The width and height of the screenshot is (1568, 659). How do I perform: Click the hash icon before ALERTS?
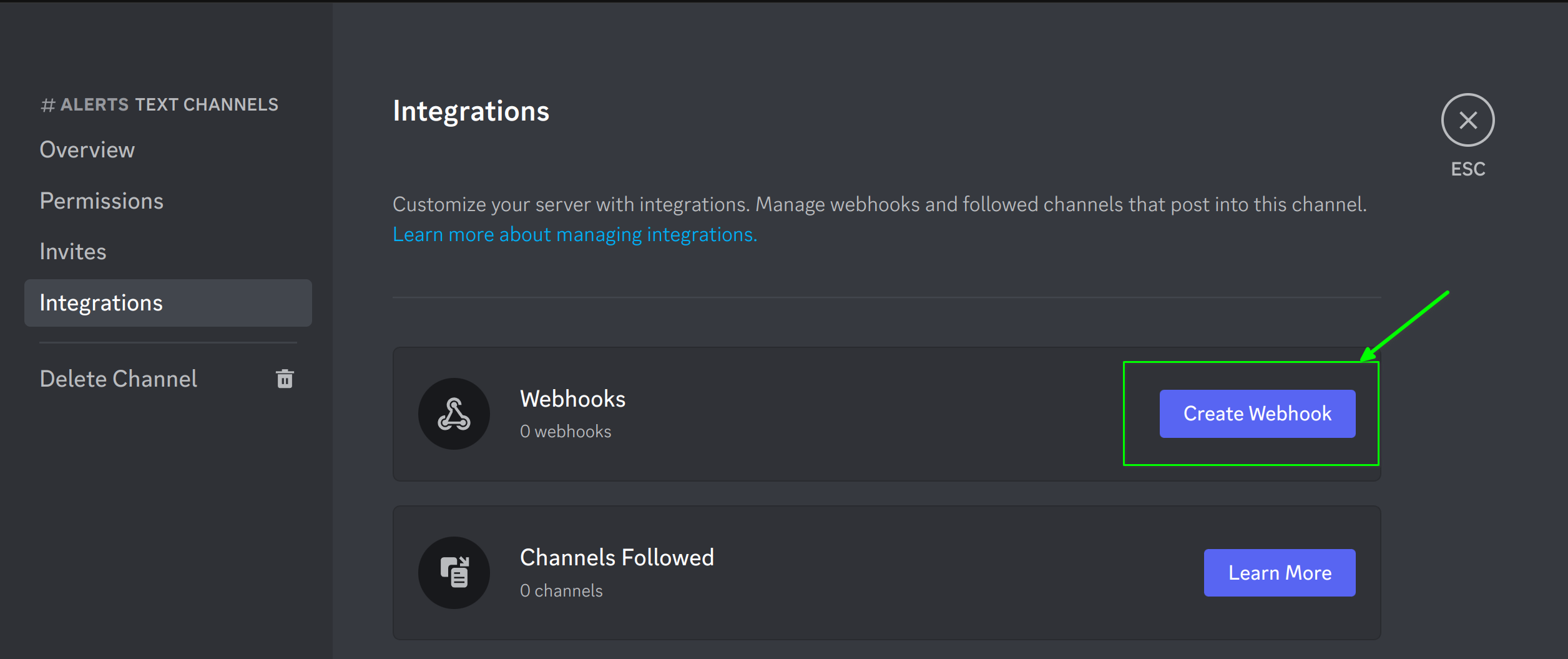(x=47, y=106)
